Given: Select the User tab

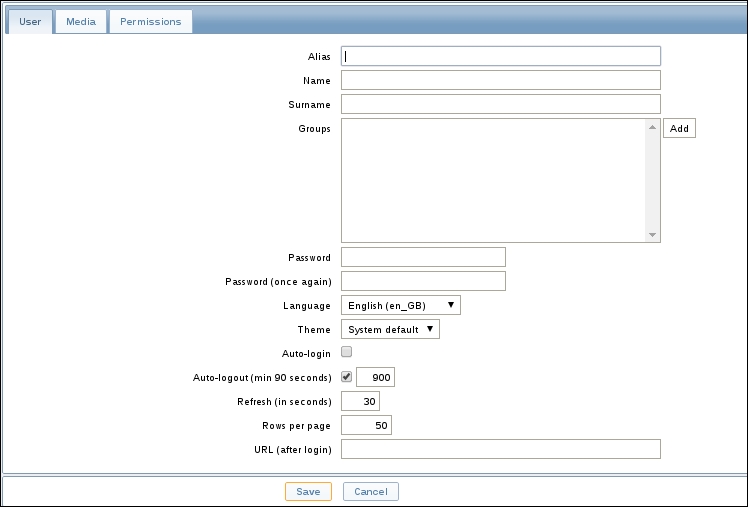Looking at the screenshot, I should (30, 21).
